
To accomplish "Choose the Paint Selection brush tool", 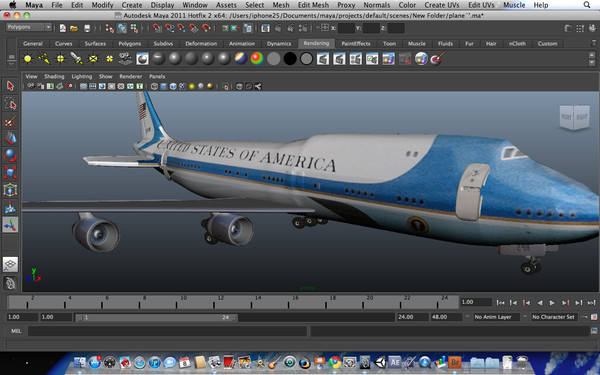I will 10,121.
